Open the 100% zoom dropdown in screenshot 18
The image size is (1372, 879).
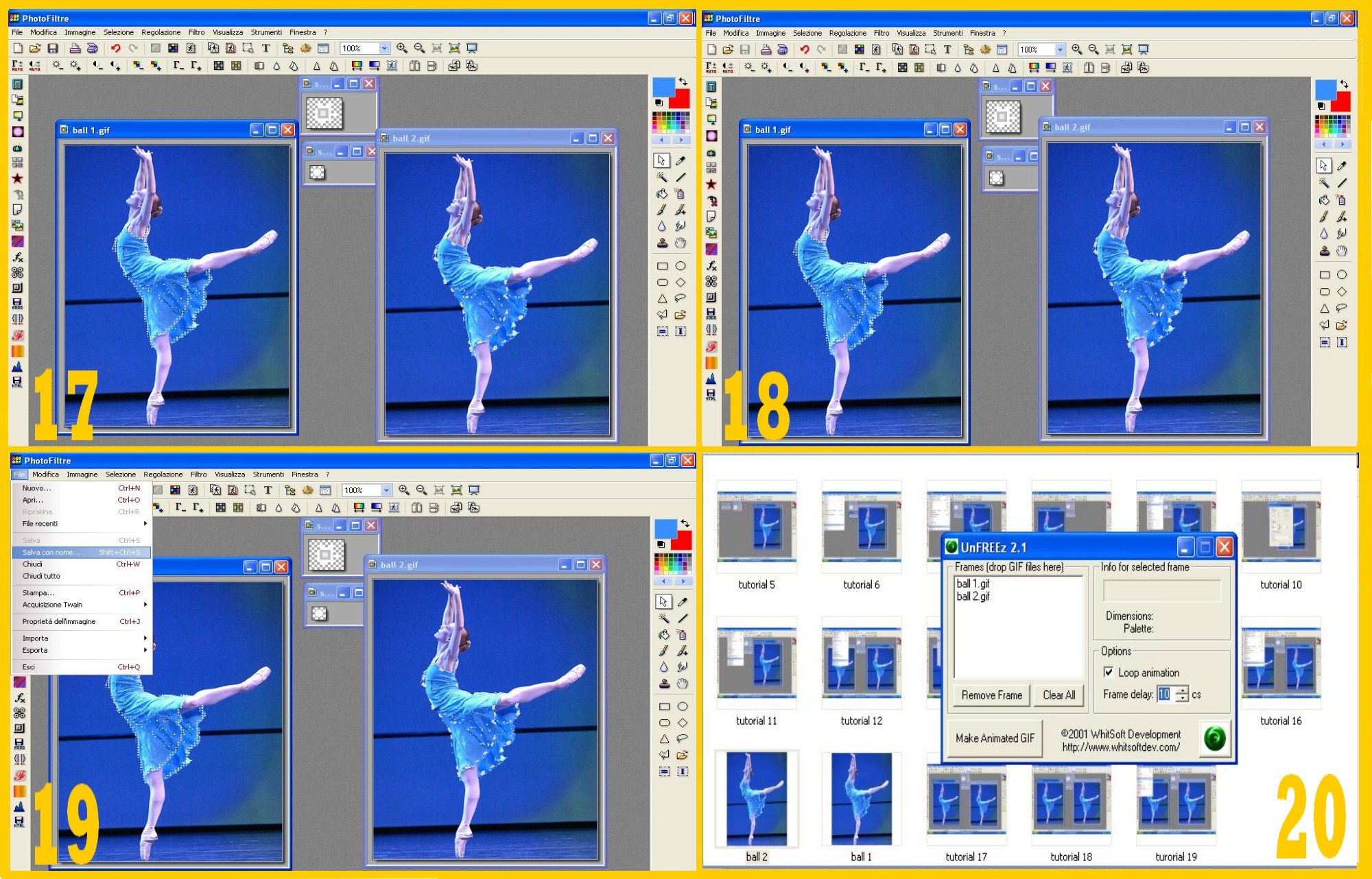point(1060,49)
